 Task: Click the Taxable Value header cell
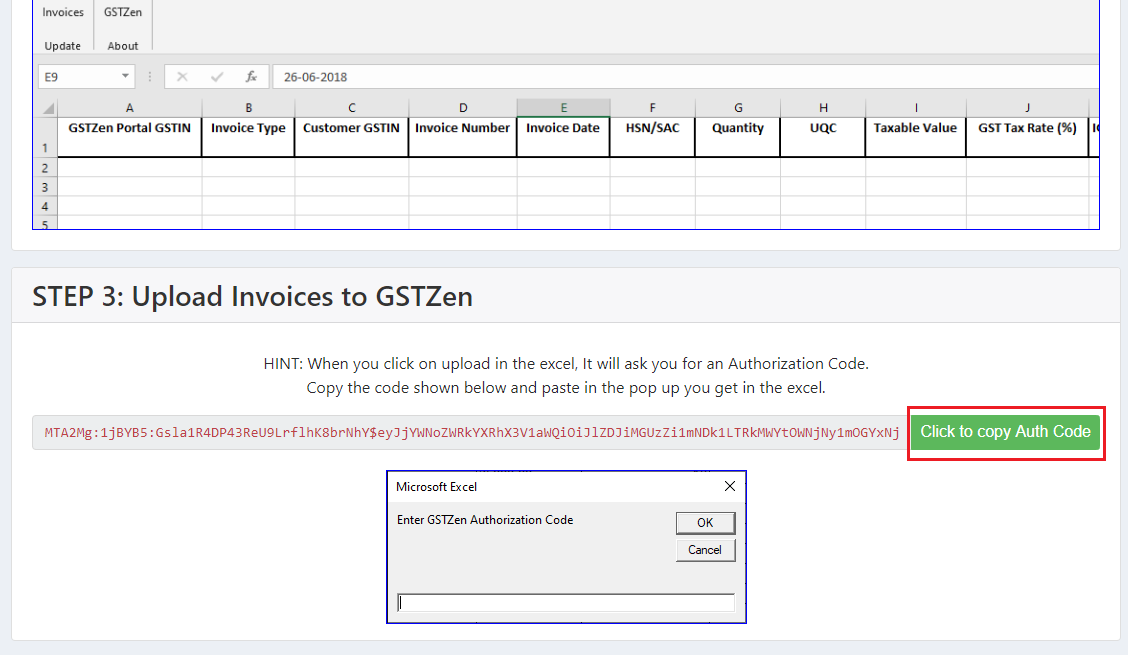coord(916,137)
